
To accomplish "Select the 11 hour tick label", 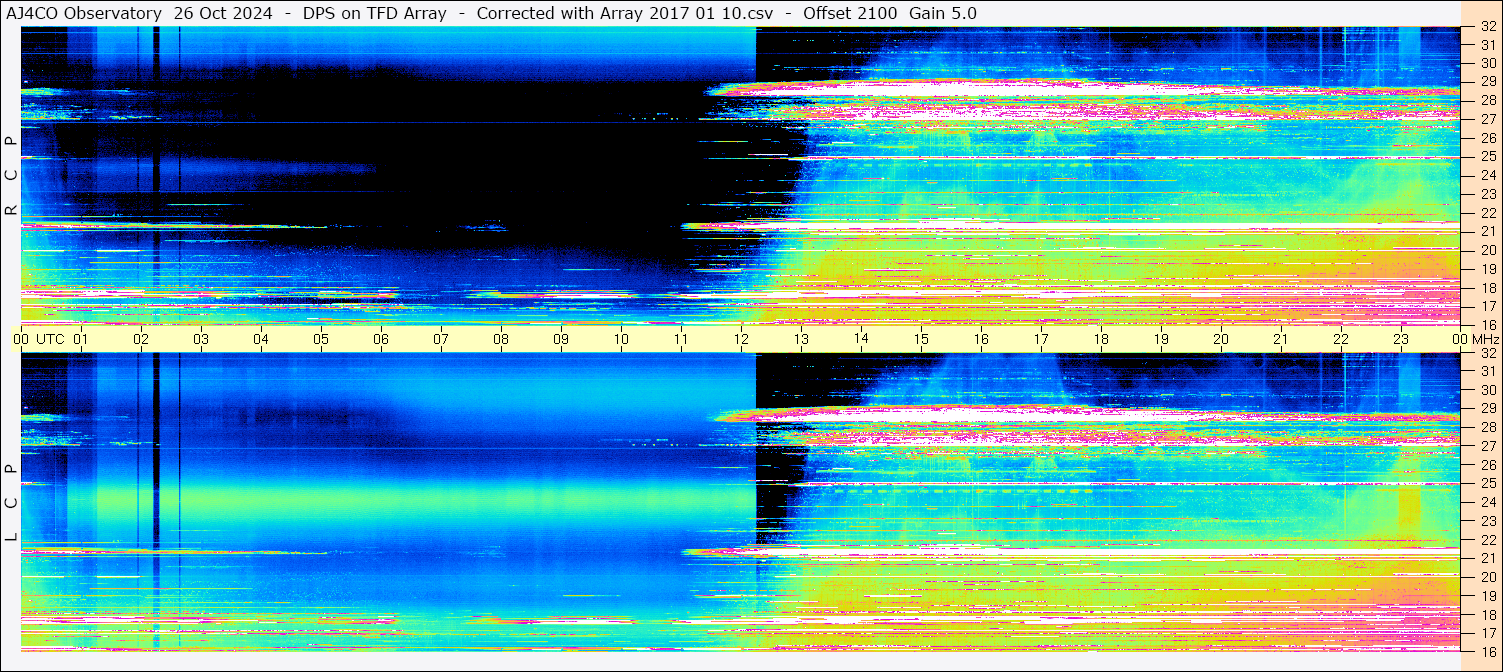I will (x=681, y=339).
